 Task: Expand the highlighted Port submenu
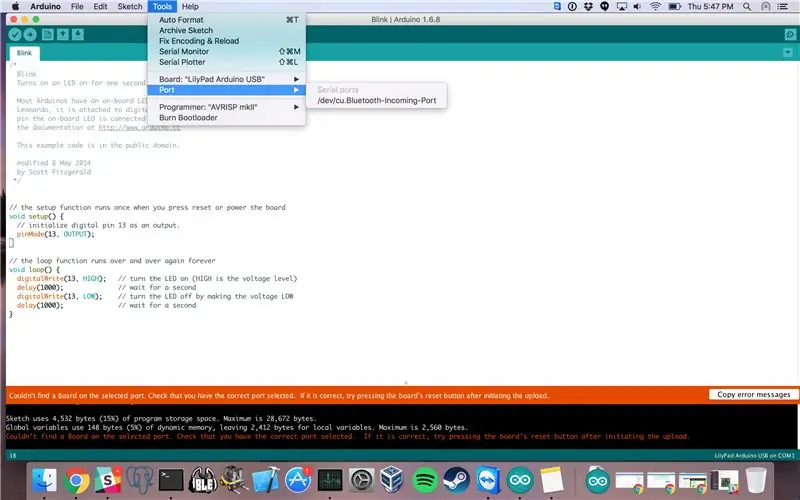point(227,90)
